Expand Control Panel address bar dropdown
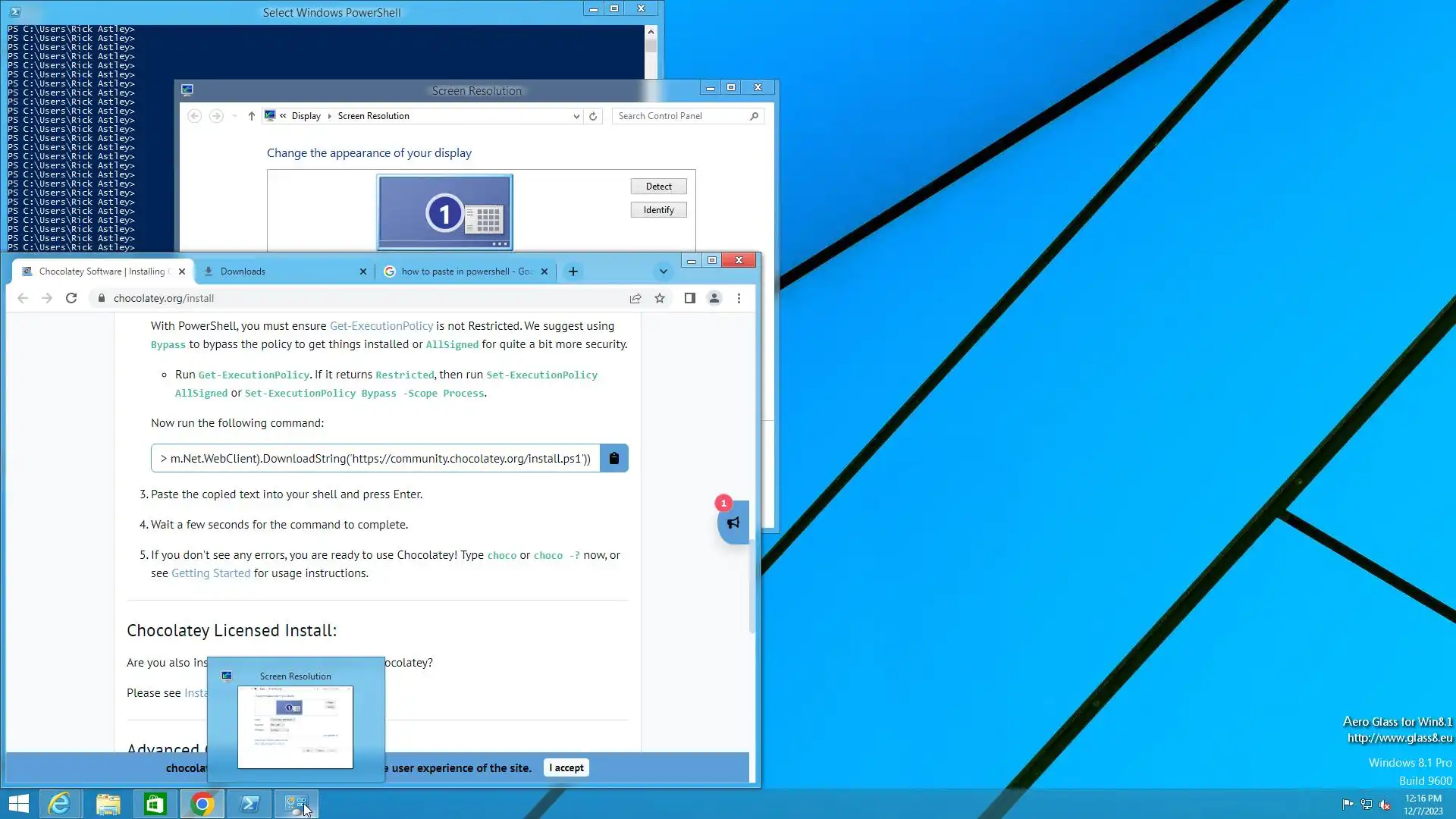 point(576,116)
